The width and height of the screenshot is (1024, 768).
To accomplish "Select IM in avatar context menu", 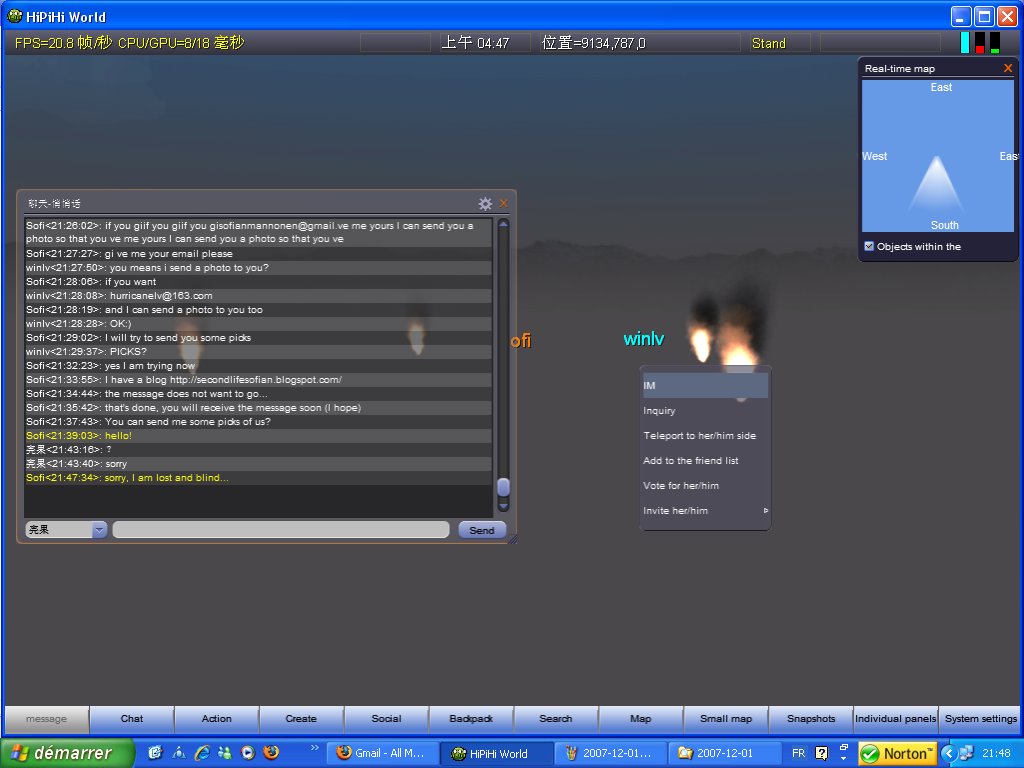I will (x=705, y=385).
